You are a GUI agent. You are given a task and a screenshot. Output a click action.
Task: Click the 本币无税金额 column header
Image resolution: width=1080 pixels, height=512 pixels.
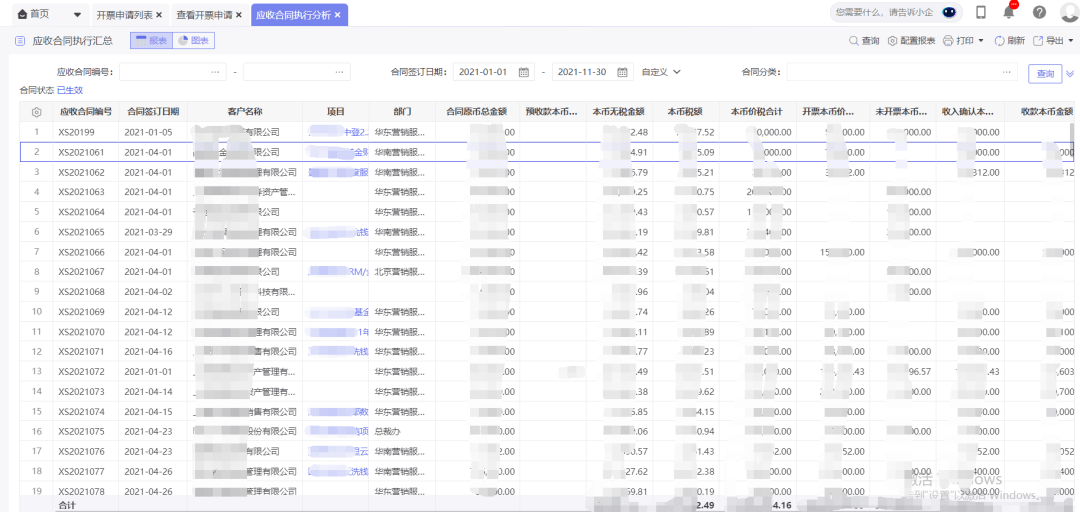[x=619, y=112]
